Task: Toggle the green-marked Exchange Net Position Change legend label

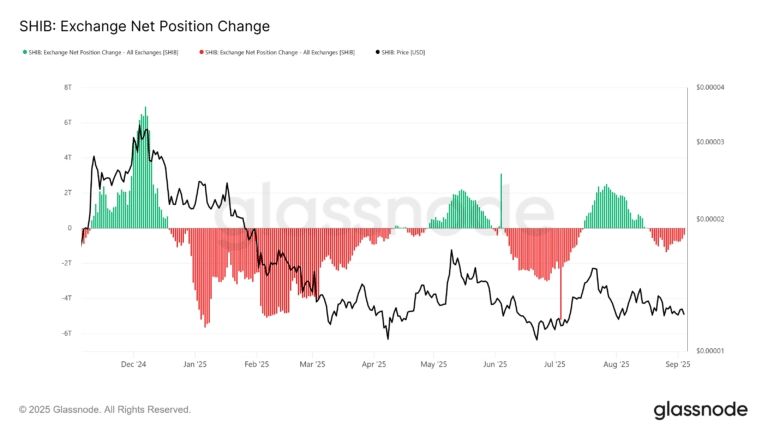Action: click(103, 52)
